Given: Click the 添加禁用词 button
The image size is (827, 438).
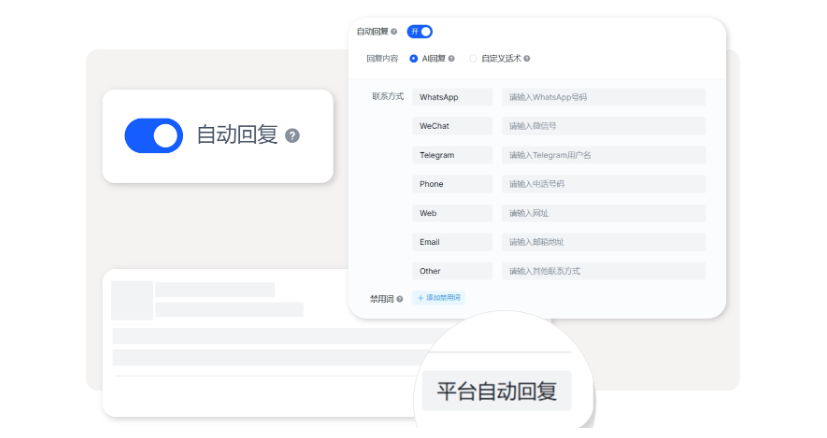Looking at the screenshot, I should (x=439, y=298).
